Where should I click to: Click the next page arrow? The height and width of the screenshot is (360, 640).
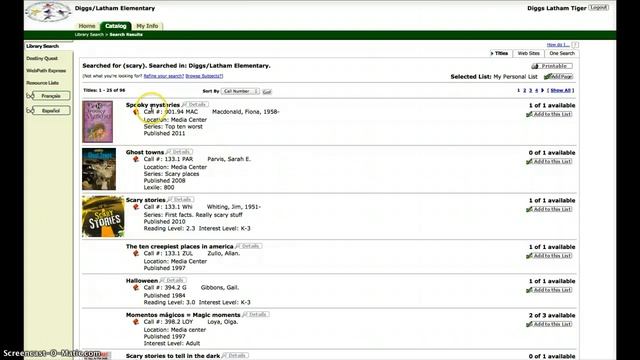pos(542,90)
